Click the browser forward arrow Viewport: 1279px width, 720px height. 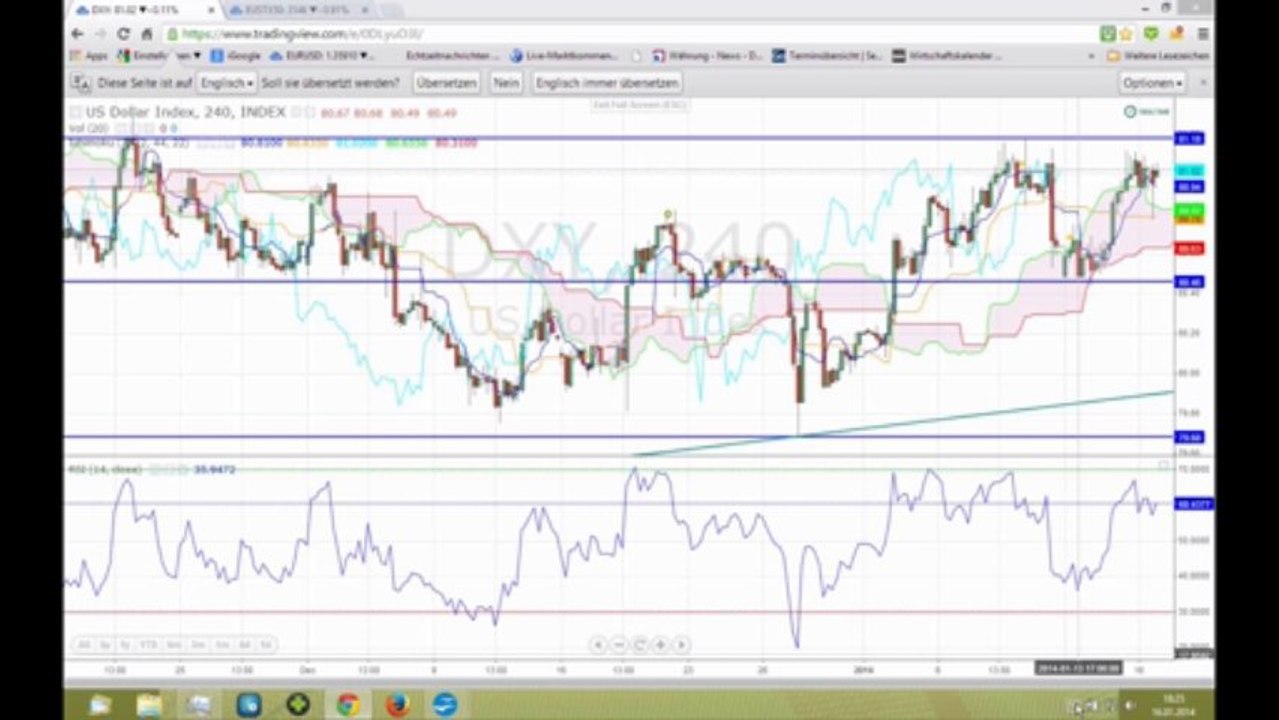click(100, 33)
